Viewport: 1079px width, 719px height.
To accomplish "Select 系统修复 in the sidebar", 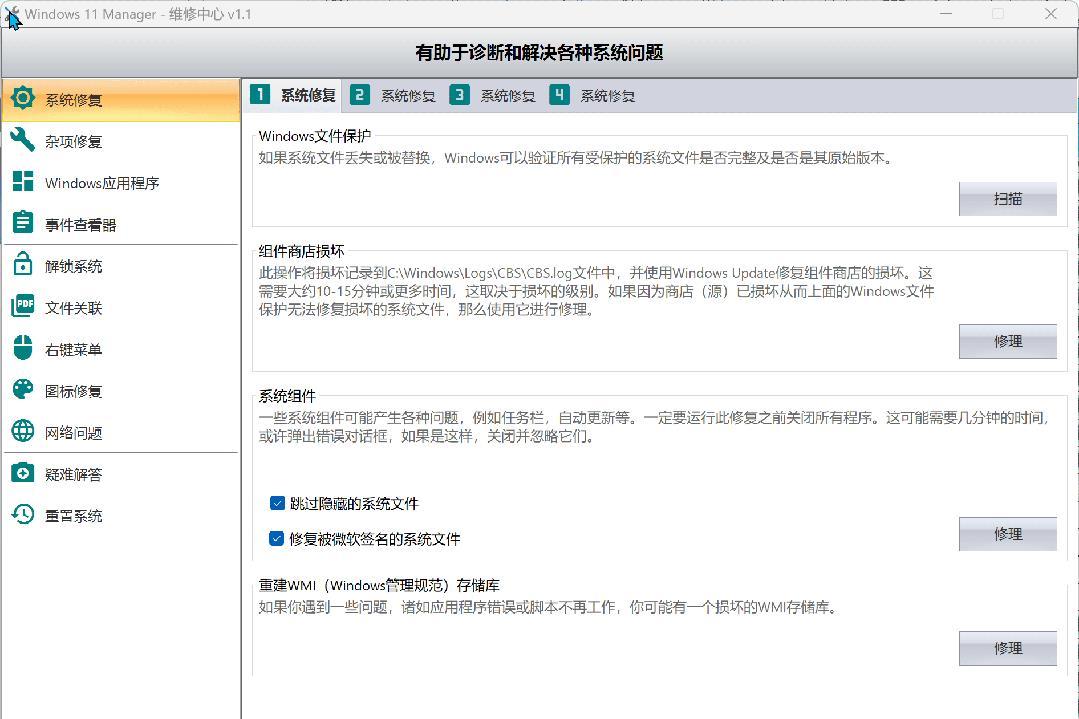I will click(x=121, y=100).
